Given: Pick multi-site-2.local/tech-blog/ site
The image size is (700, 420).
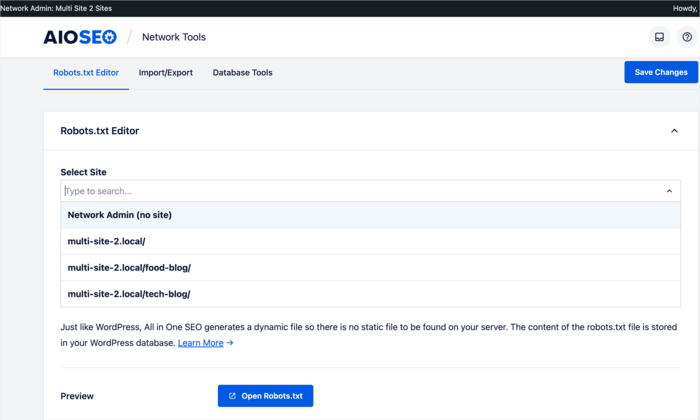Looking at the screenshot, I should pyautogui.click(x=371, y=294).
